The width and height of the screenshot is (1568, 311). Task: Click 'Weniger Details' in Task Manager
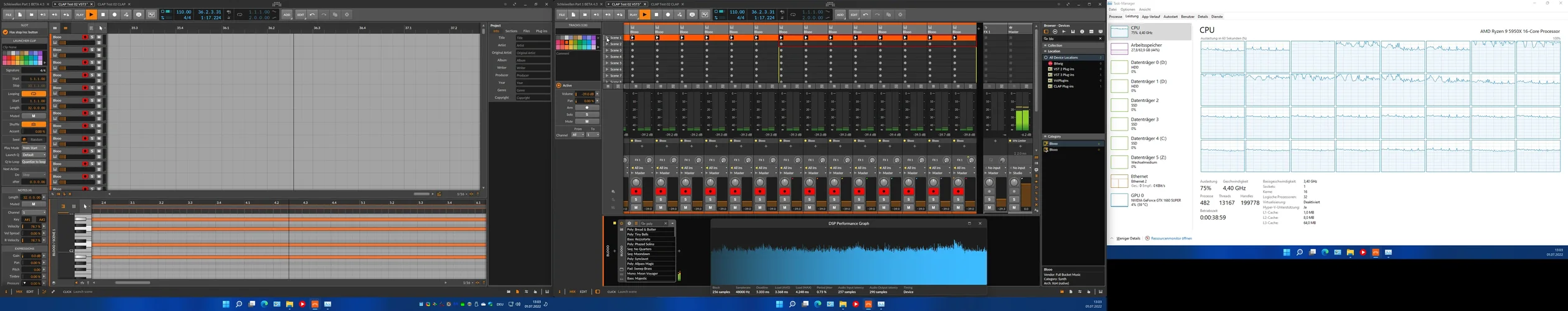1128,238
